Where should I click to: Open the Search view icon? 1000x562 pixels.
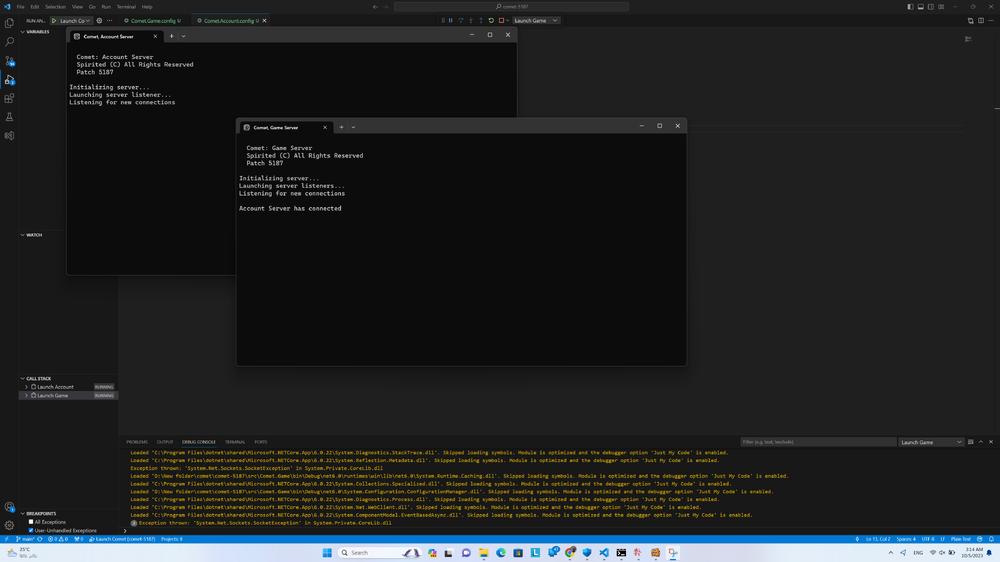point(10,42)
